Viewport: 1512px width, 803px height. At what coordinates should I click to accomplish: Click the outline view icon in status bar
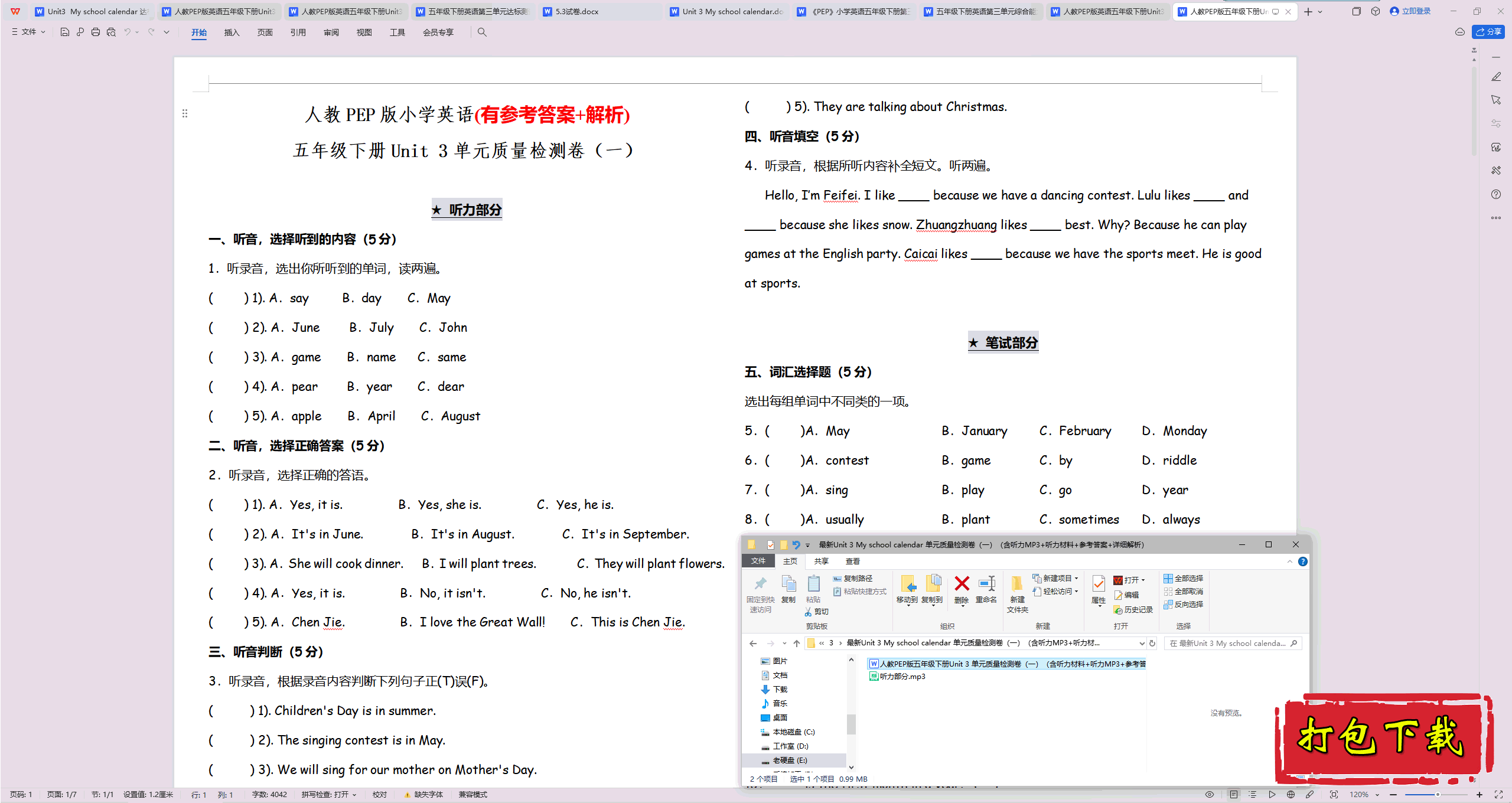click(1253, 794)
